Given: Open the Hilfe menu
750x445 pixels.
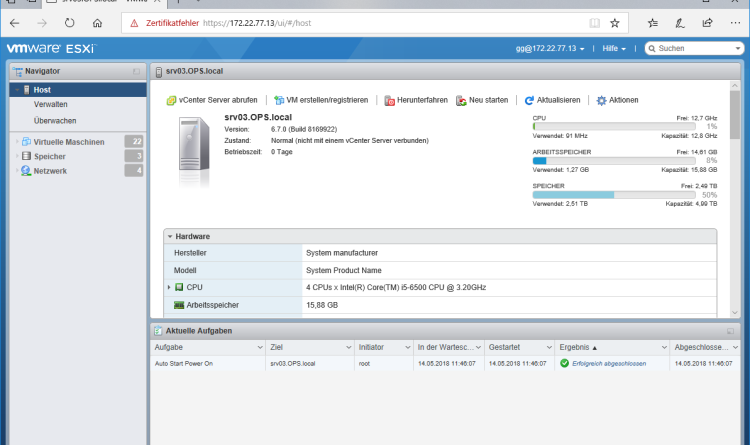Looking at the screenshot, I should point(614,48).
